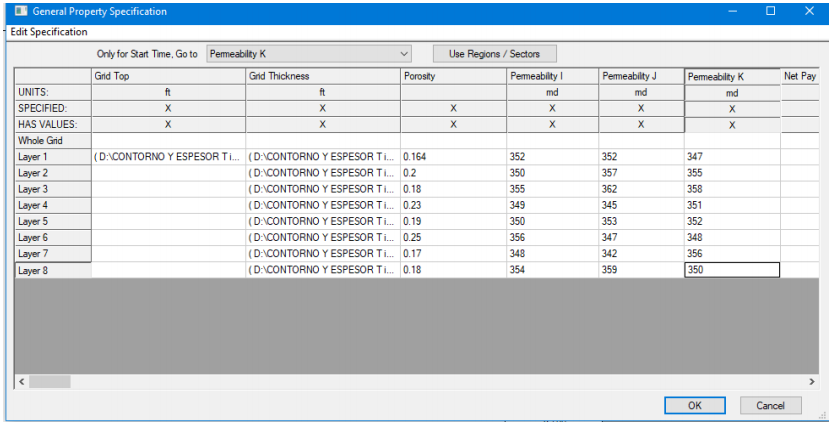Click the Use Regions / Sectors button
Image resolution: width=834 pixels, height=427 pixels.
pyautogui.click(x=494, y=53)
